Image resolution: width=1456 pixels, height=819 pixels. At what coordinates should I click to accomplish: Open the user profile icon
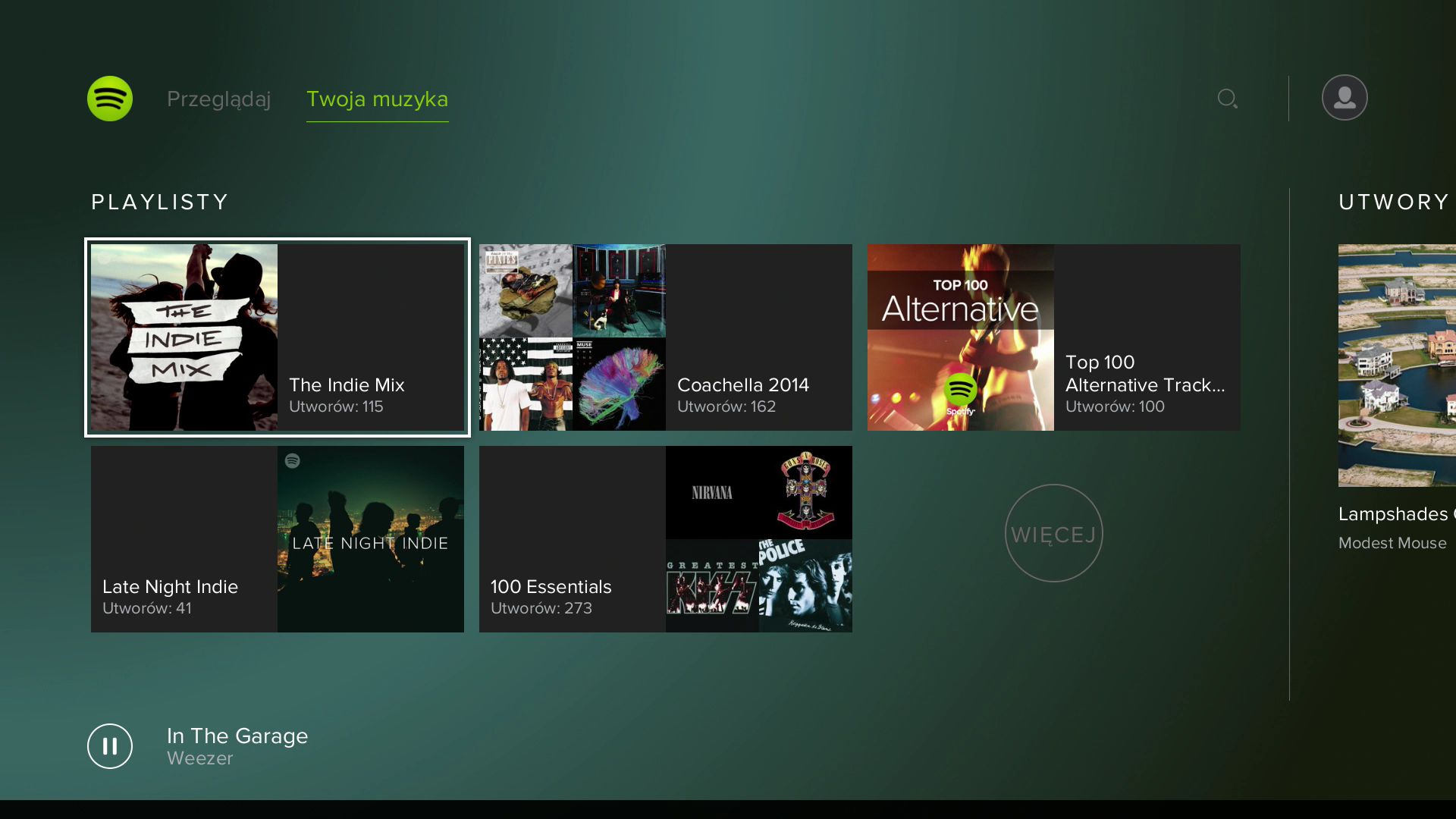1344,98
